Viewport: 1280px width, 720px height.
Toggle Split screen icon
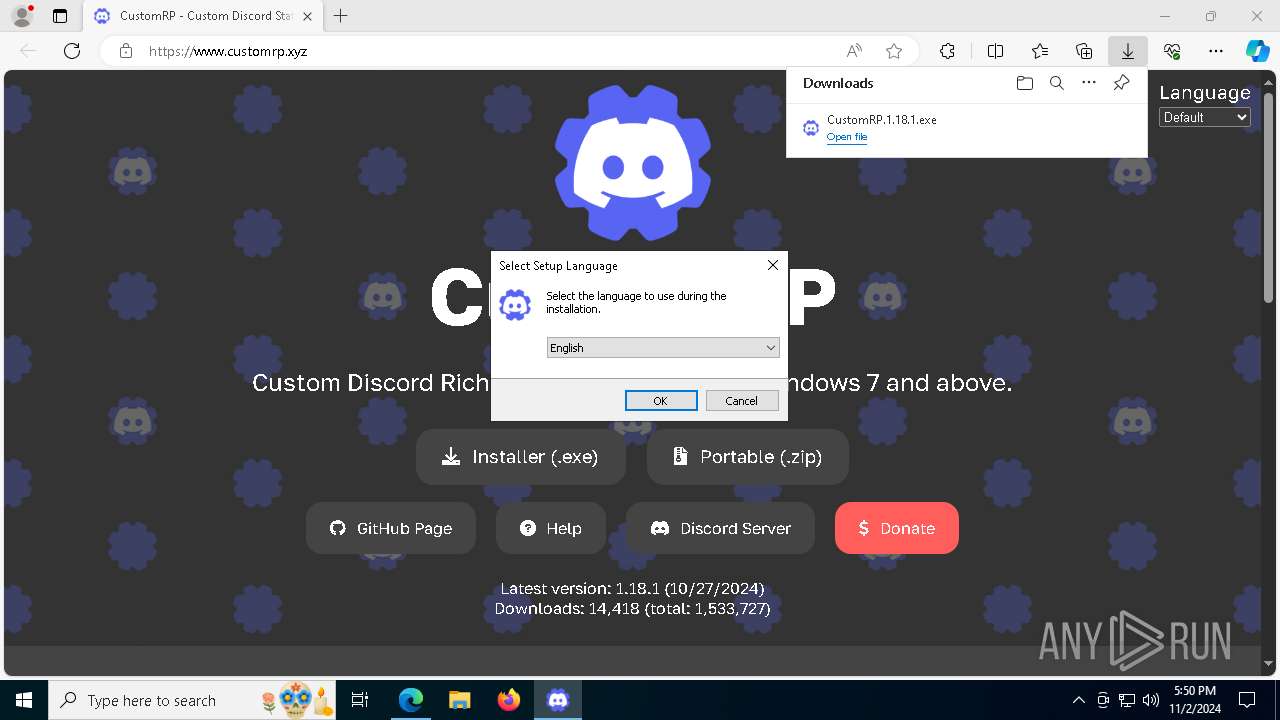(x=995, y=51)
